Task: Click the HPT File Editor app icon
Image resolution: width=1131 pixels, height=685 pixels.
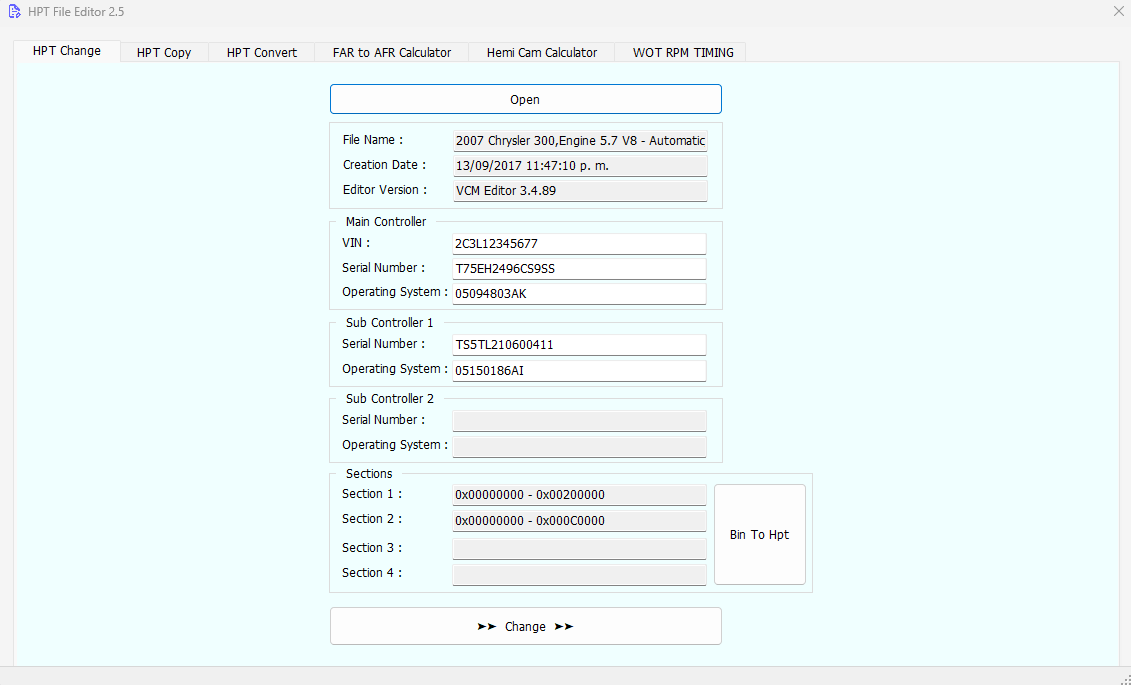Action: [x=14, y=11]
